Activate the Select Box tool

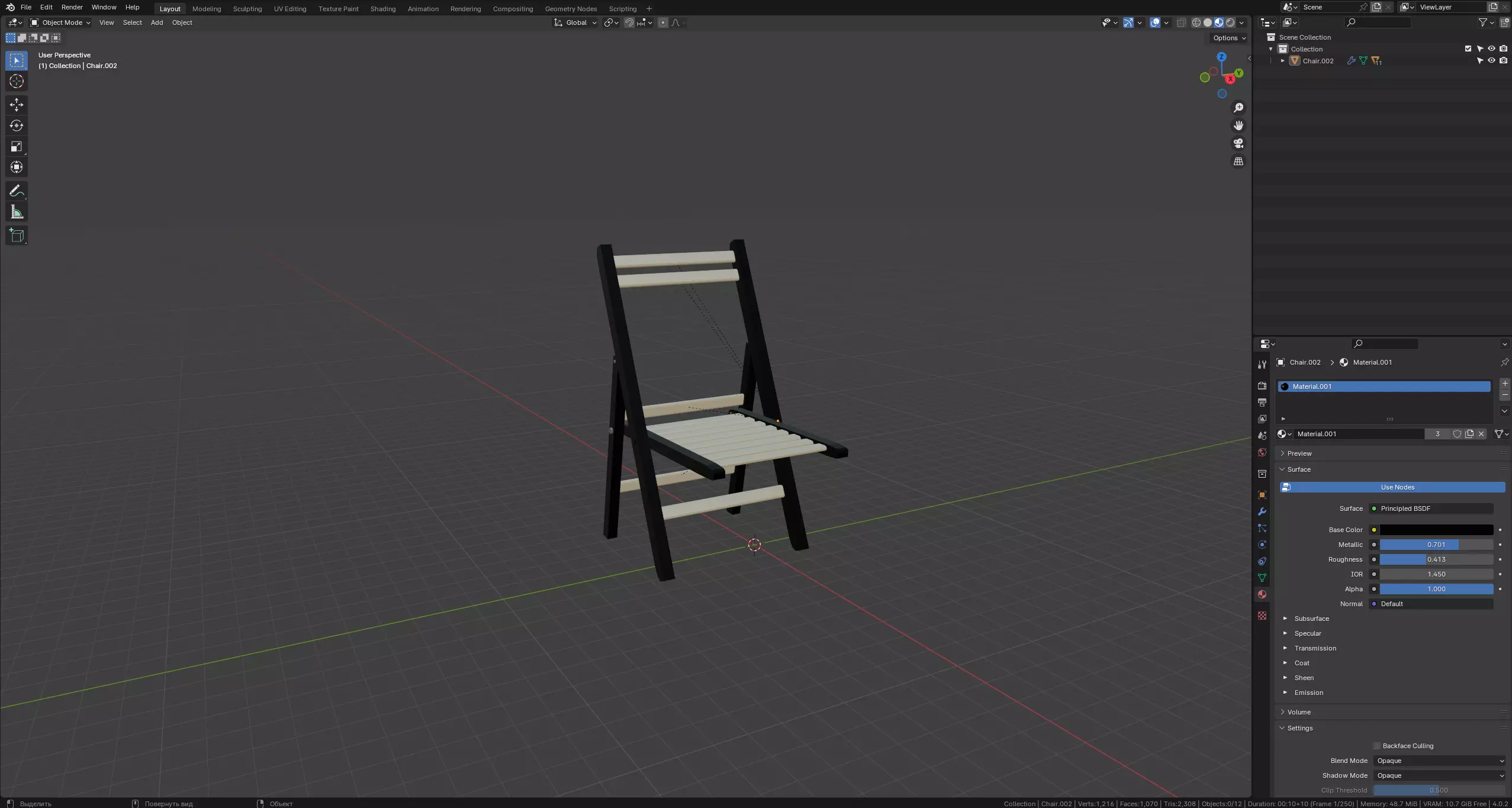click(x=17, y=60)
